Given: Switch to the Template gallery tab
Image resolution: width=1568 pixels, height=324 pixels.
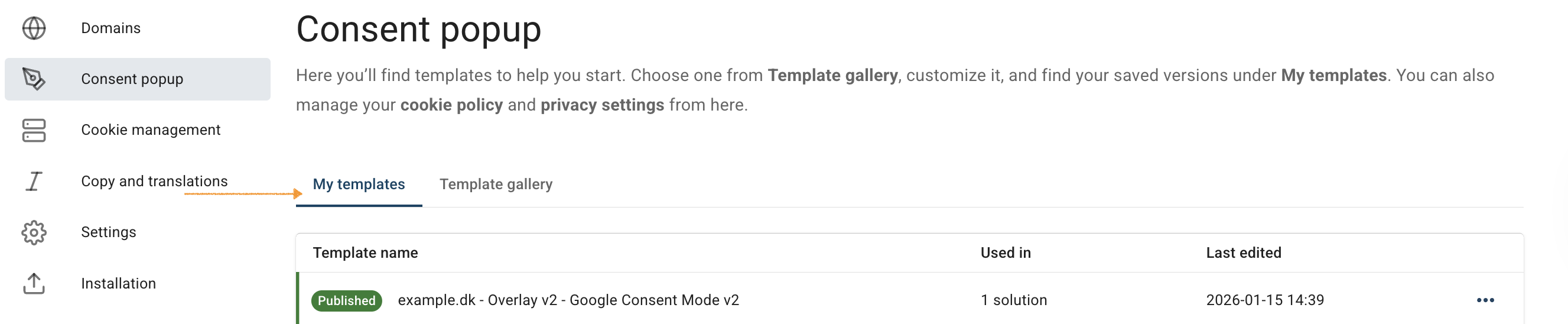Looking at the screenshot, I should 496,184.
